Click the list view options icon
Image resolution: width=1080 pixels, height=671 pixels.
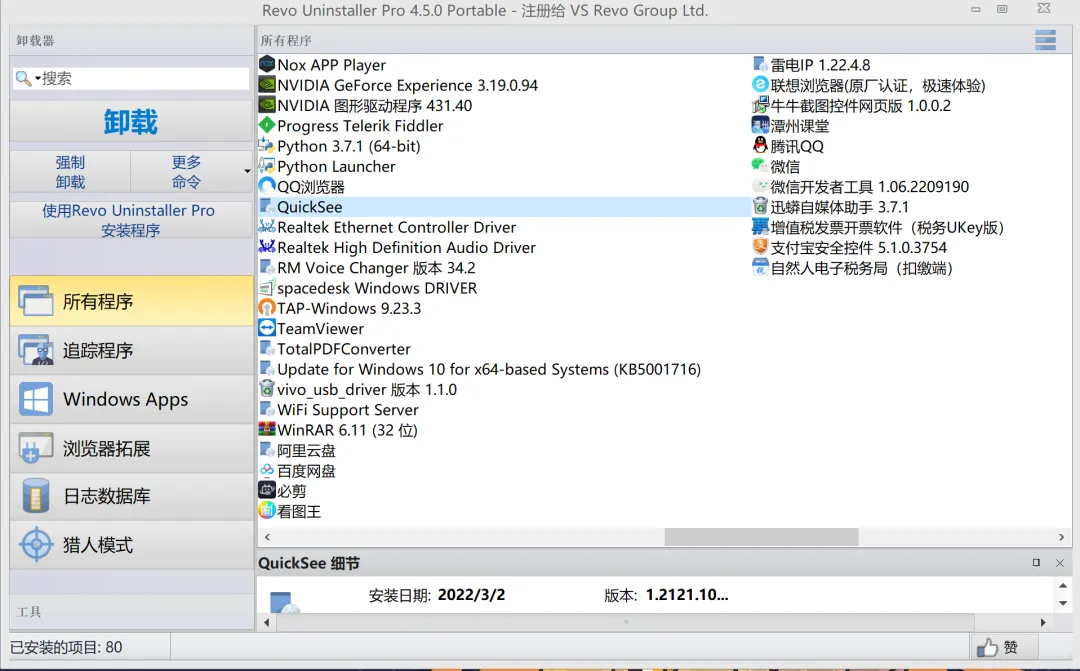click(1045, 40)
